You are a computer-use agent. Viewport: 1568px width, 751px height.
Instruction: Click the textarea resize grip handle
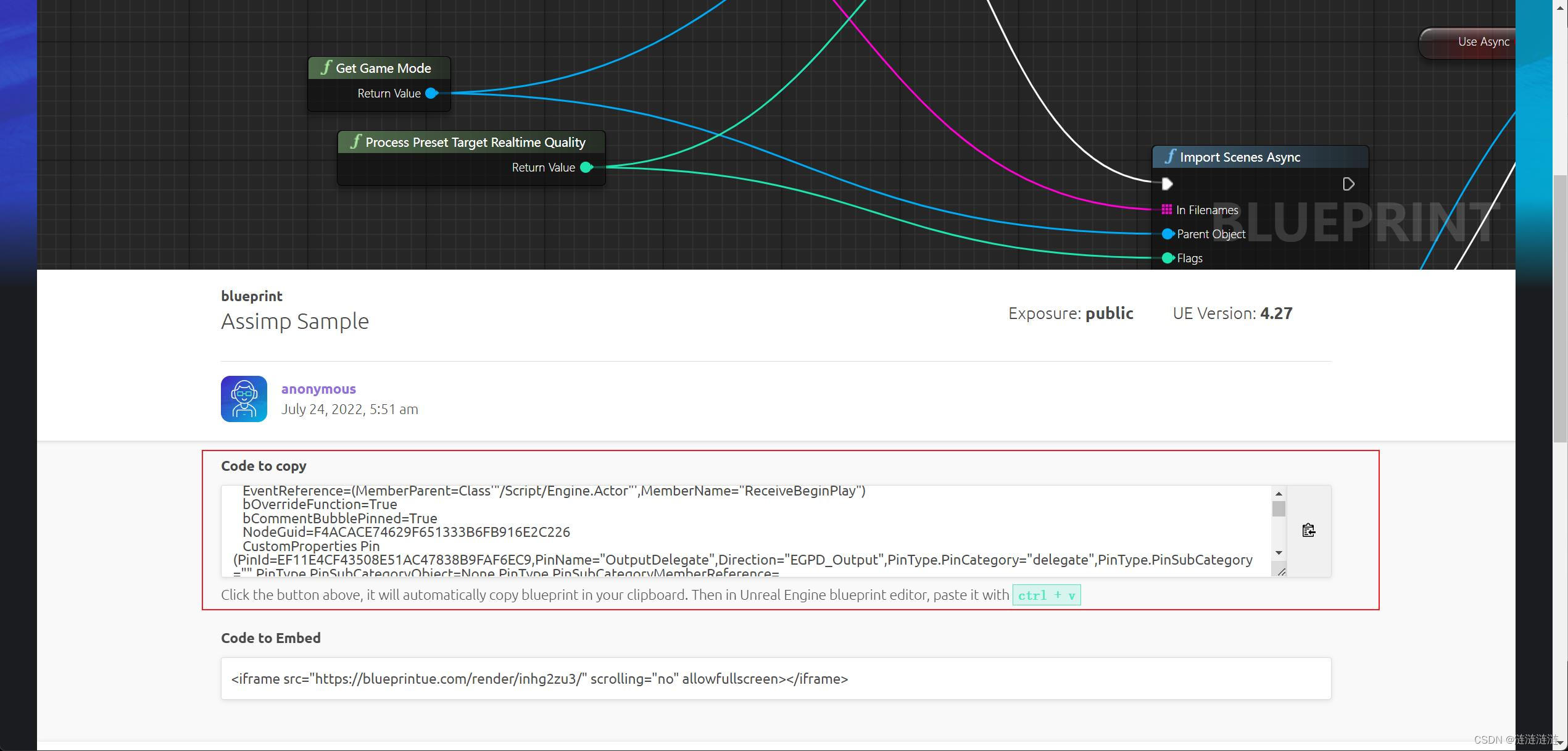click(1281, 571)
